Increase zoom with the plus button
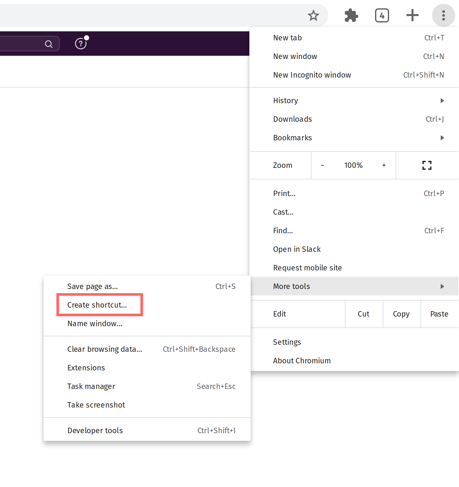 coord(384,165)
